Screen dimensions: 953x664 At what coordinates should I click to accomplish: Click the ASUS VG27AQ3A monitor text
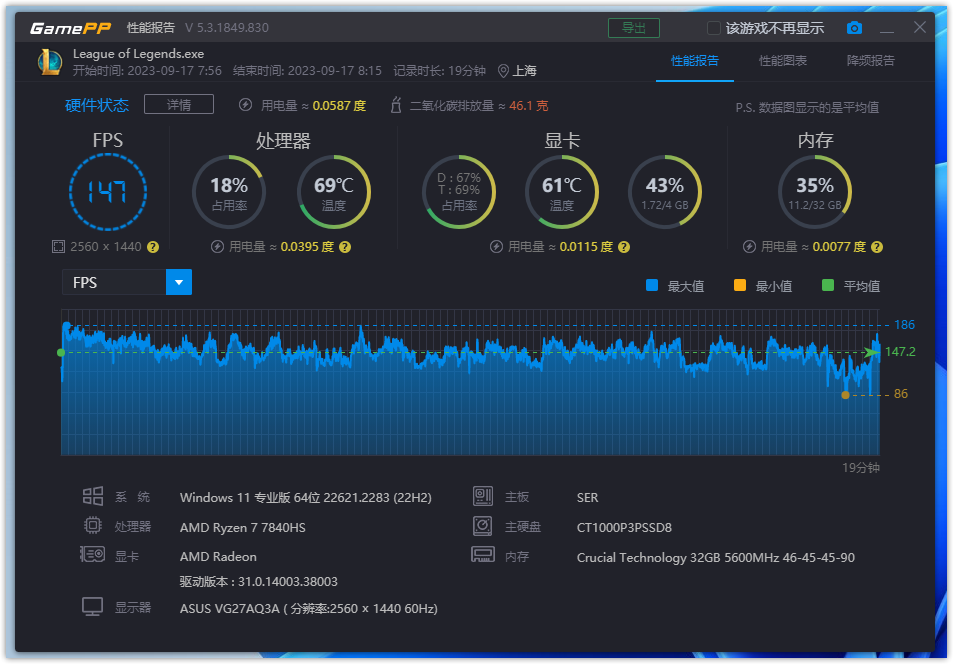point(309,608)
